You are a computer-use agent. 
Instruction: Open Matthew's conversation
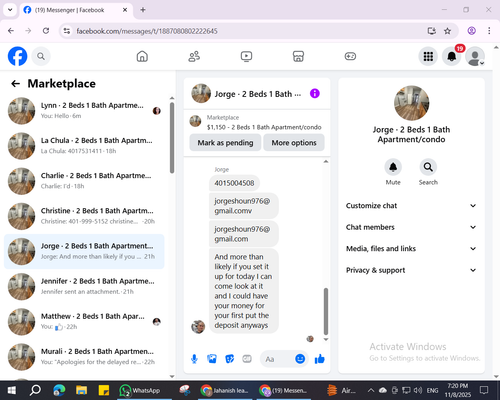84,322
